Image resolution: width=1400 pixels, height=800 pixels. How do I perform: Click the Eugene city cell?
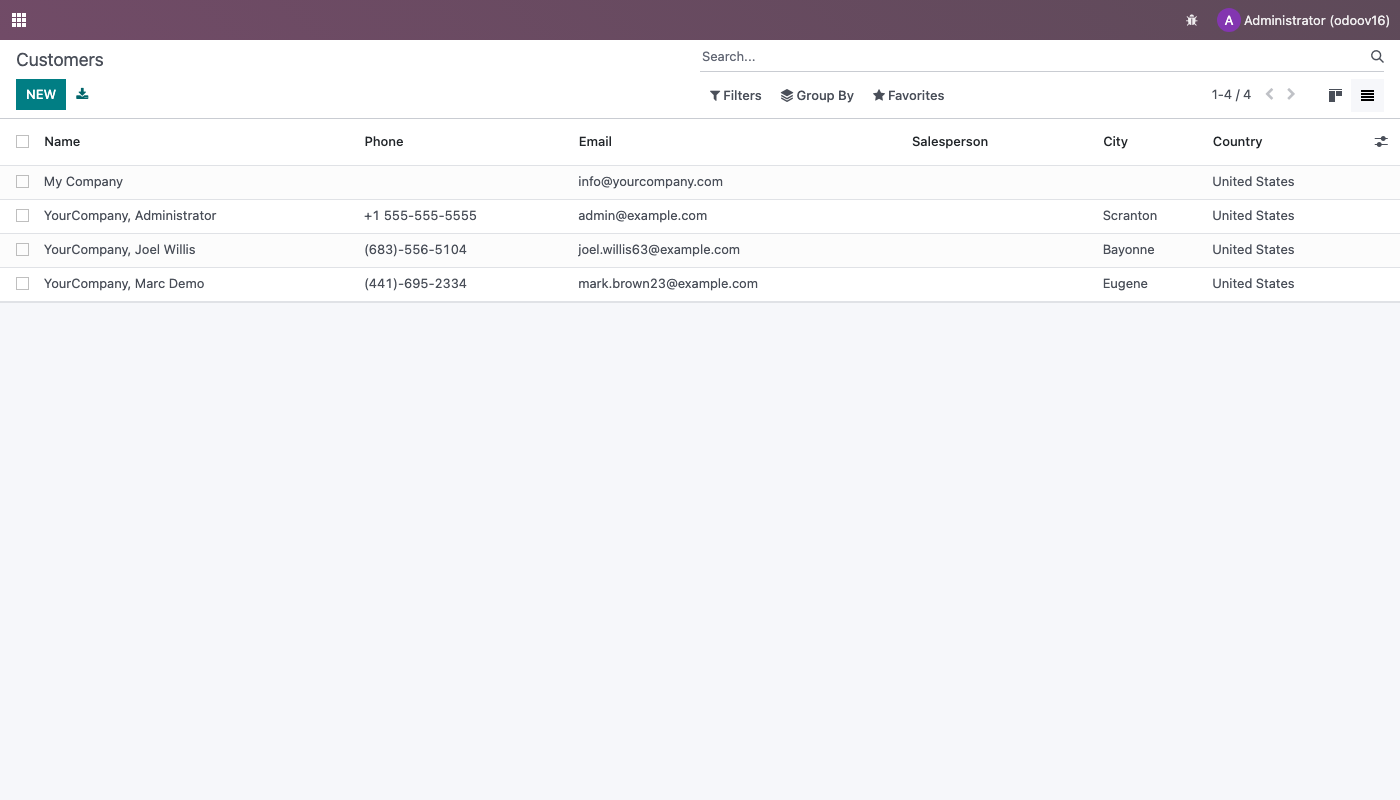(x=1125, y=284)
